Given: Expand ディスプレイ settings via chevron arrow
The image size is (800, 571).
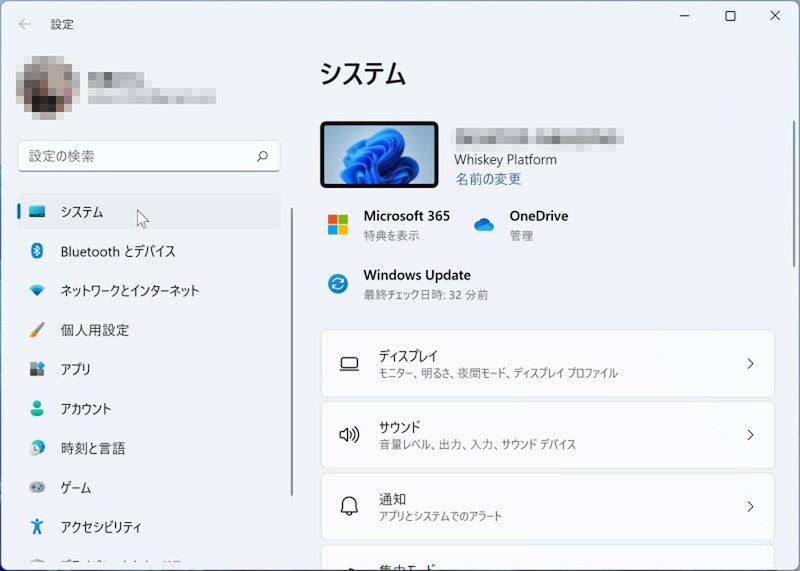Looking at the screenshot, I should 750,364.
